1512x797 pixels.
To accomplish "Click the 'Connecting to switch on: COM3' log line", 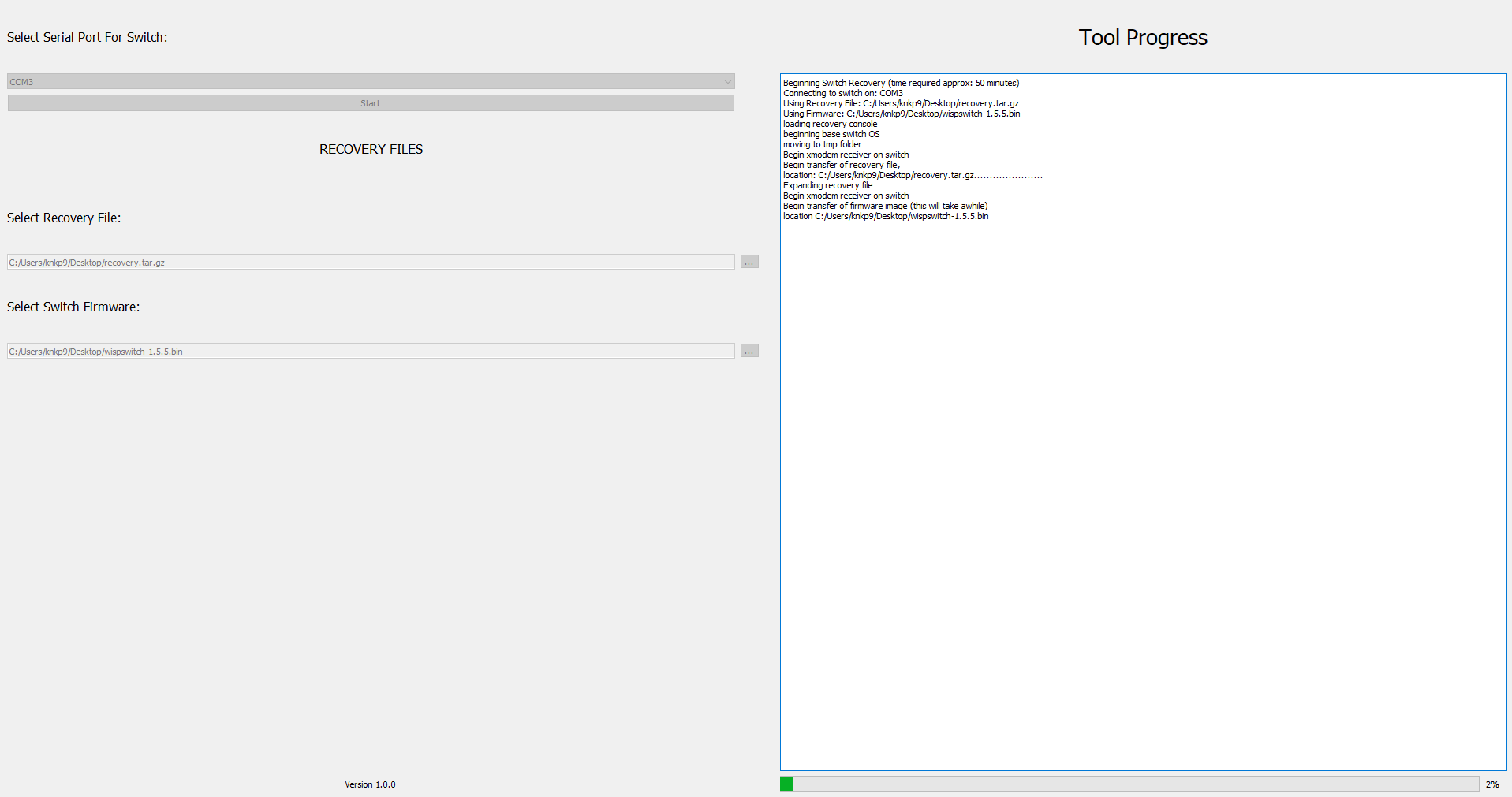I will coord(842,93).
